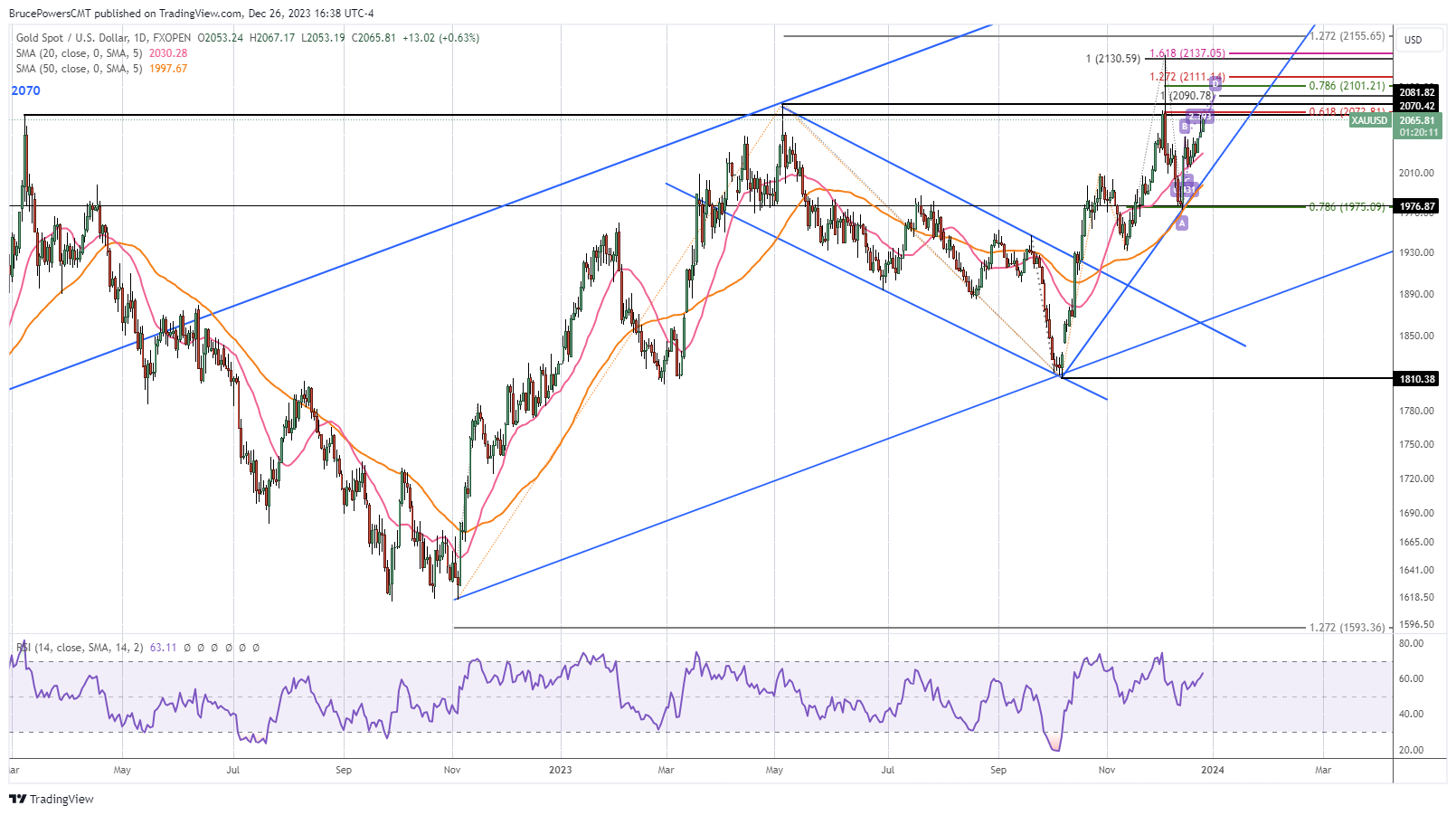Click the 20.00 RSI scale label
Image resolution: width=1456 pixels, height=815 pixels.
pyautogui.click(x=1411, y=750)
